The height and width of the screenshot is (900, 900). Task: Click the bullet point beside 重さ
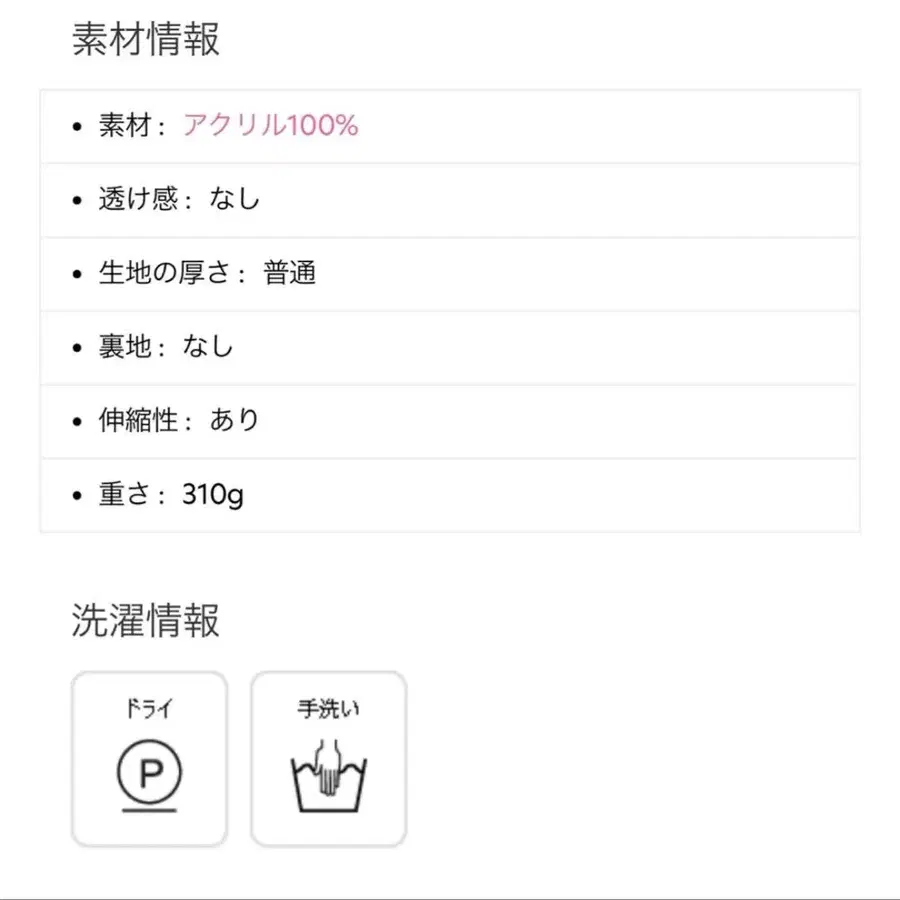(x=77, y=495)
